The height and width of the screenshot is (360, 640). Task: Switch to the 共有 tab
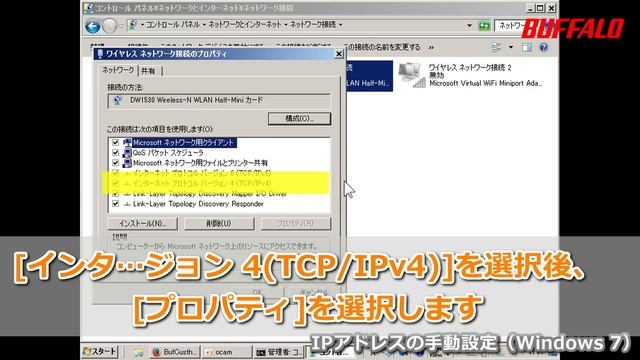[148, 71]
